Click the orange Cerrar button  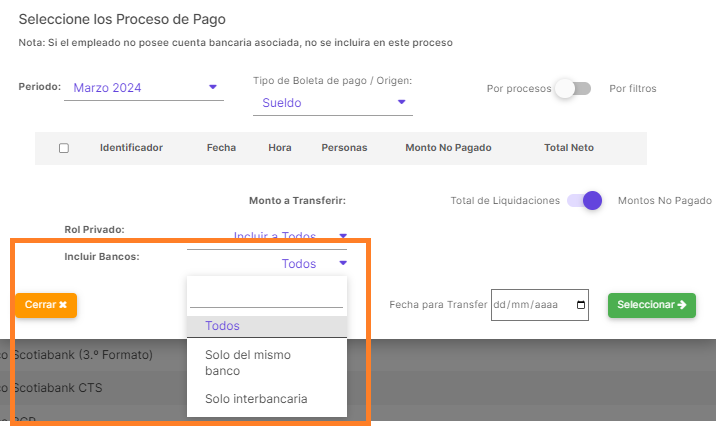45,305
